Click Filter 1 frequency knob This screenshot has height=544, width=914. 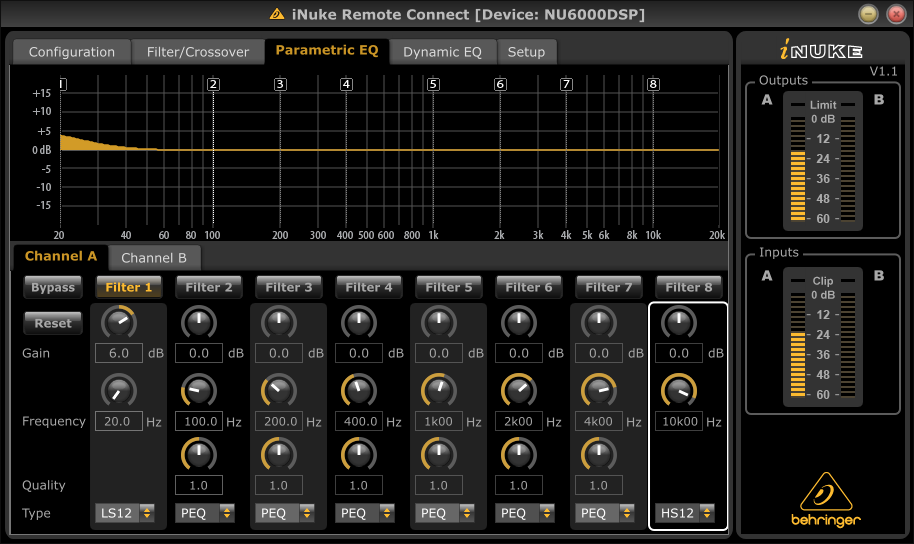(x=119, y=391)
